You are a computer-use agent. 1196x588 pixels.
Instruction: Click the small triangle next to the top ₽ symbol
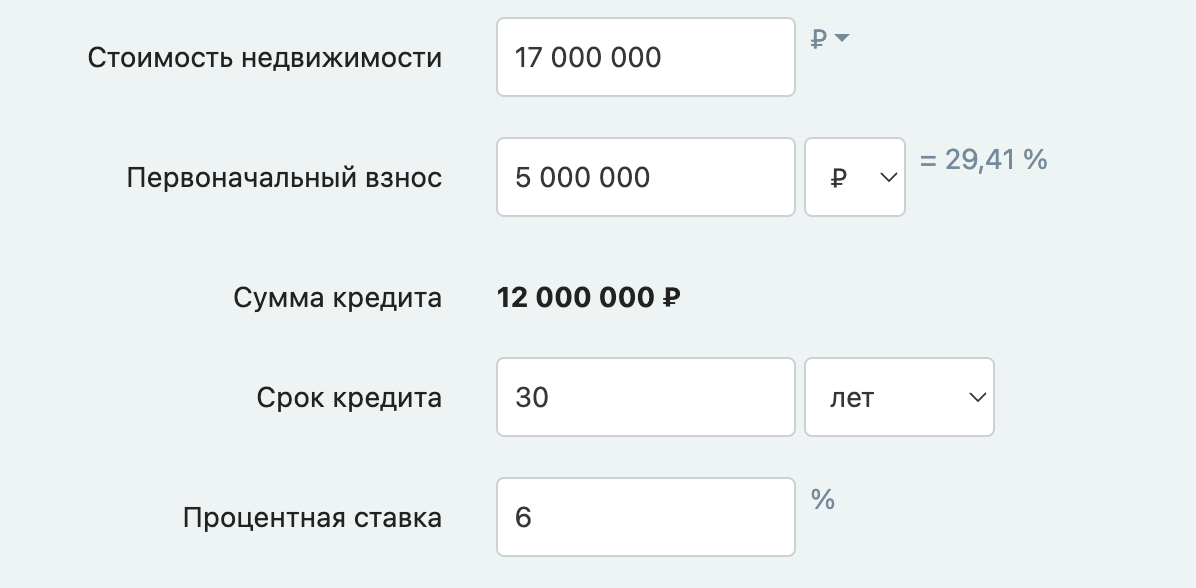842,38
